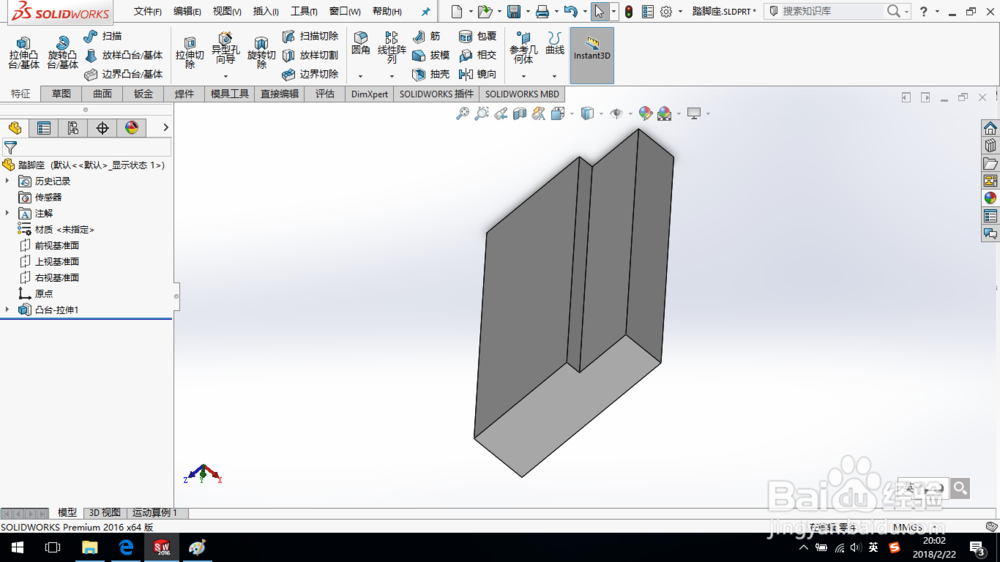Select the Extruded Boss/Base tool (拉伸凸台/基体)
This screenshot has height=562, width=1000.
click(24, 52)
